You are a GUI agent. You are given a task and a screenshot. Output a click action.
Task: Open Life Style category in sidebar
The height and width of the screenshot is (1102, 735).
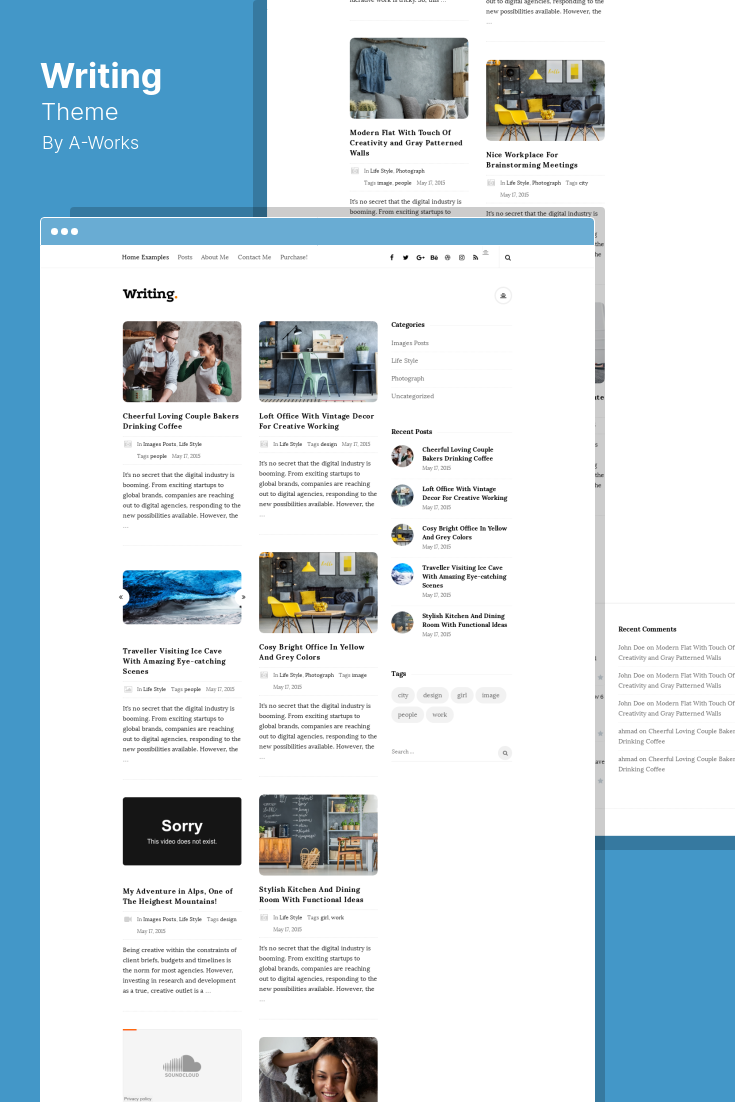405,361
